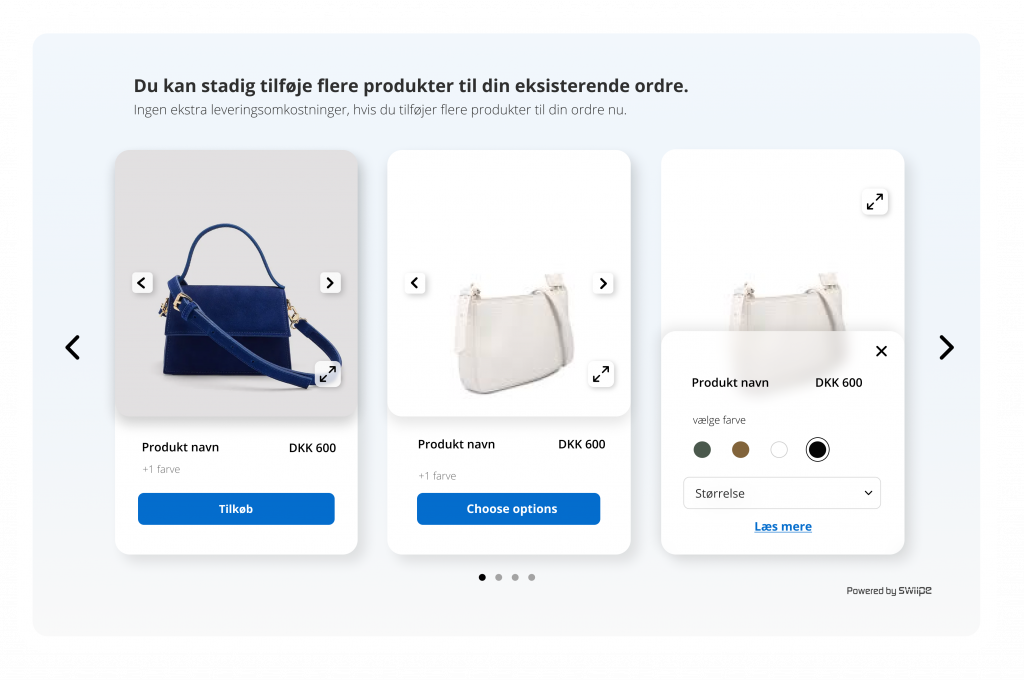Show next image of white bag in middle card
Viewport: 1024px width, 680px height.
tap(603, 283)
